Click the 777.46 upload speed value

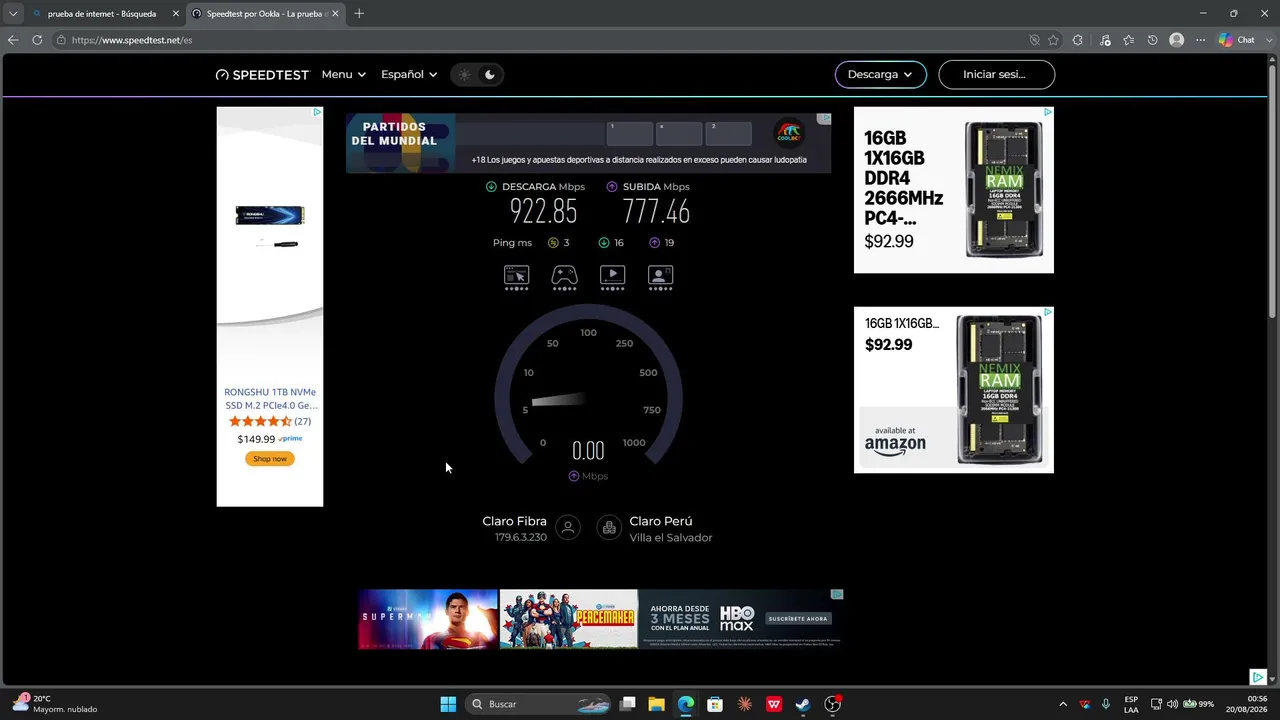coord(656,212)
